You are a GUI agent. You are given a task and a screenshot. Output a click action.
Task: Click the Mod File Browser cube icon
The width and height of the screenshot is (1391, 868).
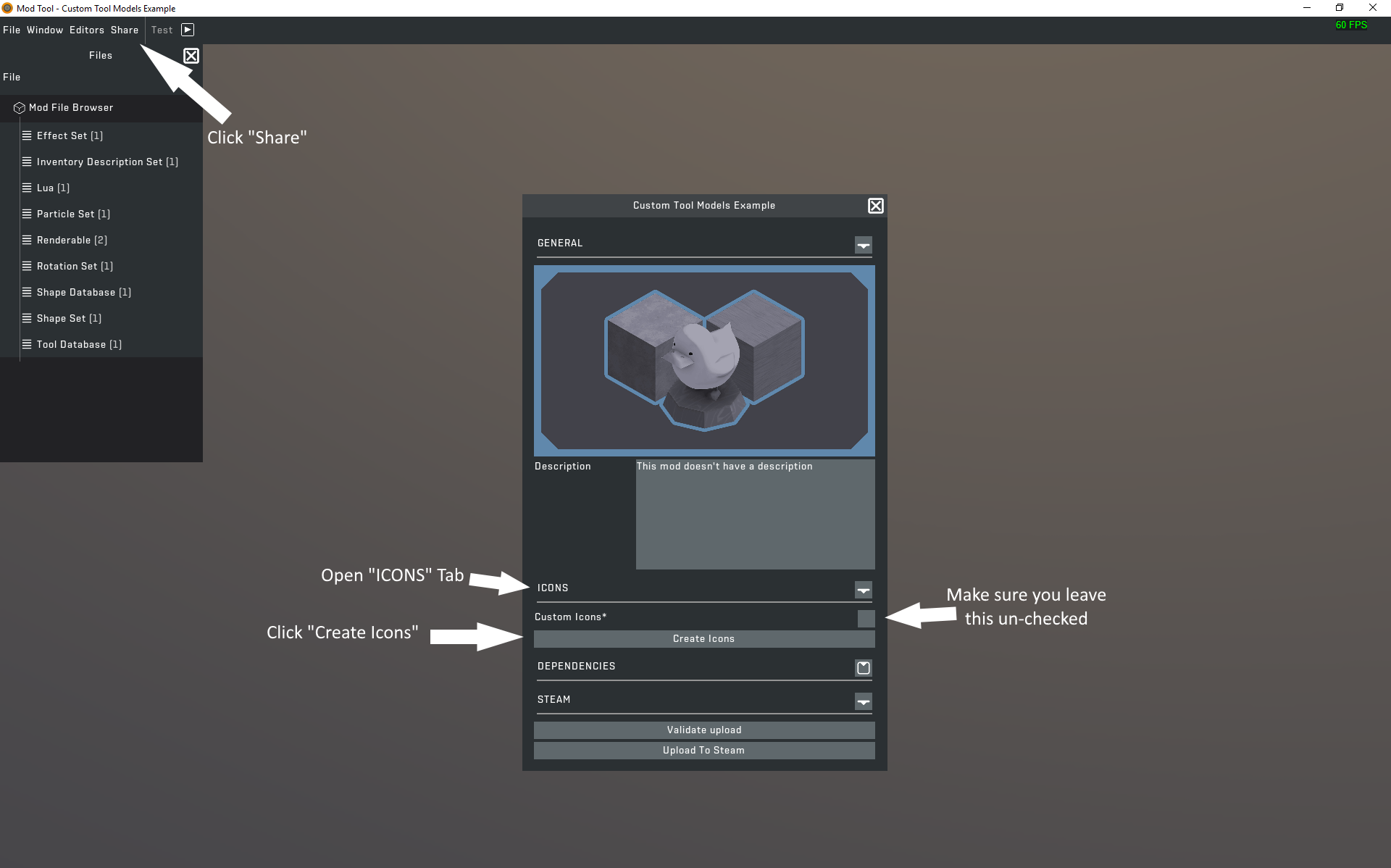pyautogui.click(x=20, y=108)
